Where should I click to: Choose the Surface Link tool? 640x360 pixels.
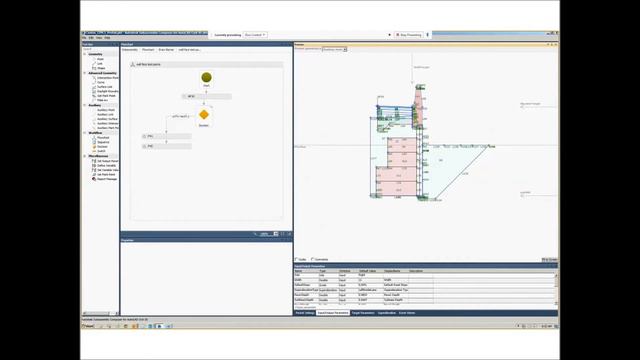104,87
